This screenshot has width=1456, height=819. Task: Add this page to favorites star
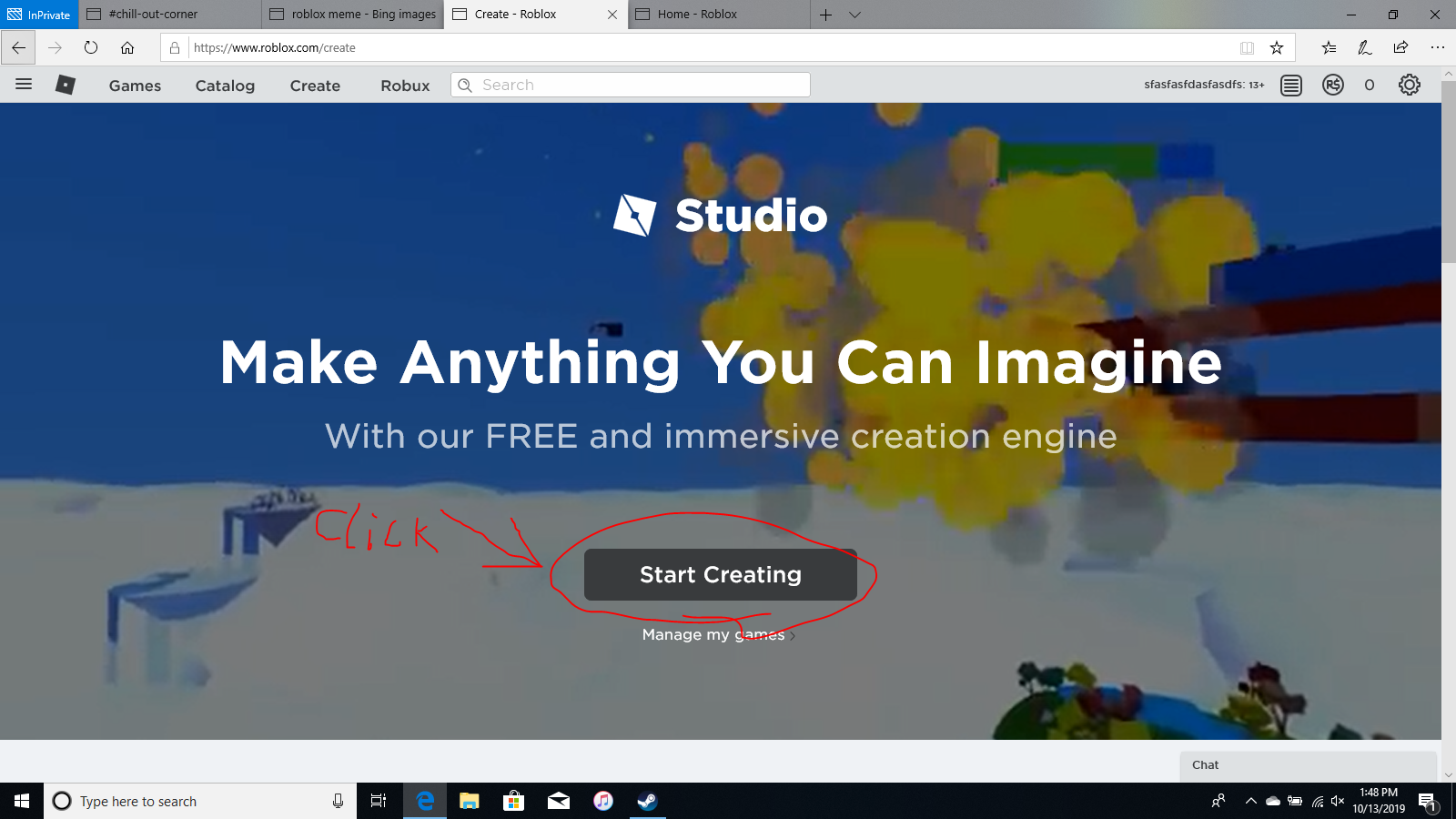[x=1277, y=48]
